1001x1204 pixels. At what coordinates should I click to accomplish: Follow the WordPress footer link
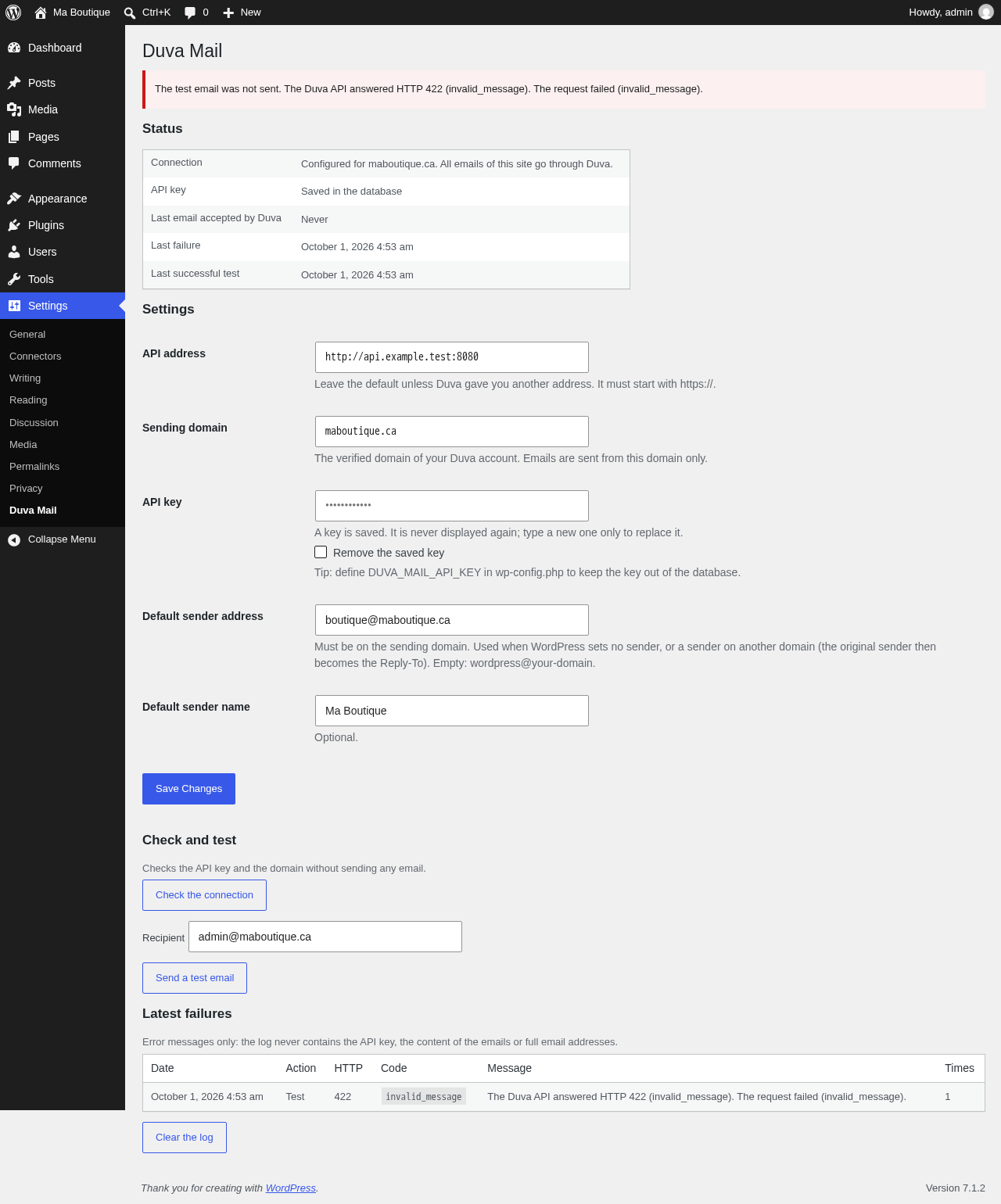point(291,1188)
